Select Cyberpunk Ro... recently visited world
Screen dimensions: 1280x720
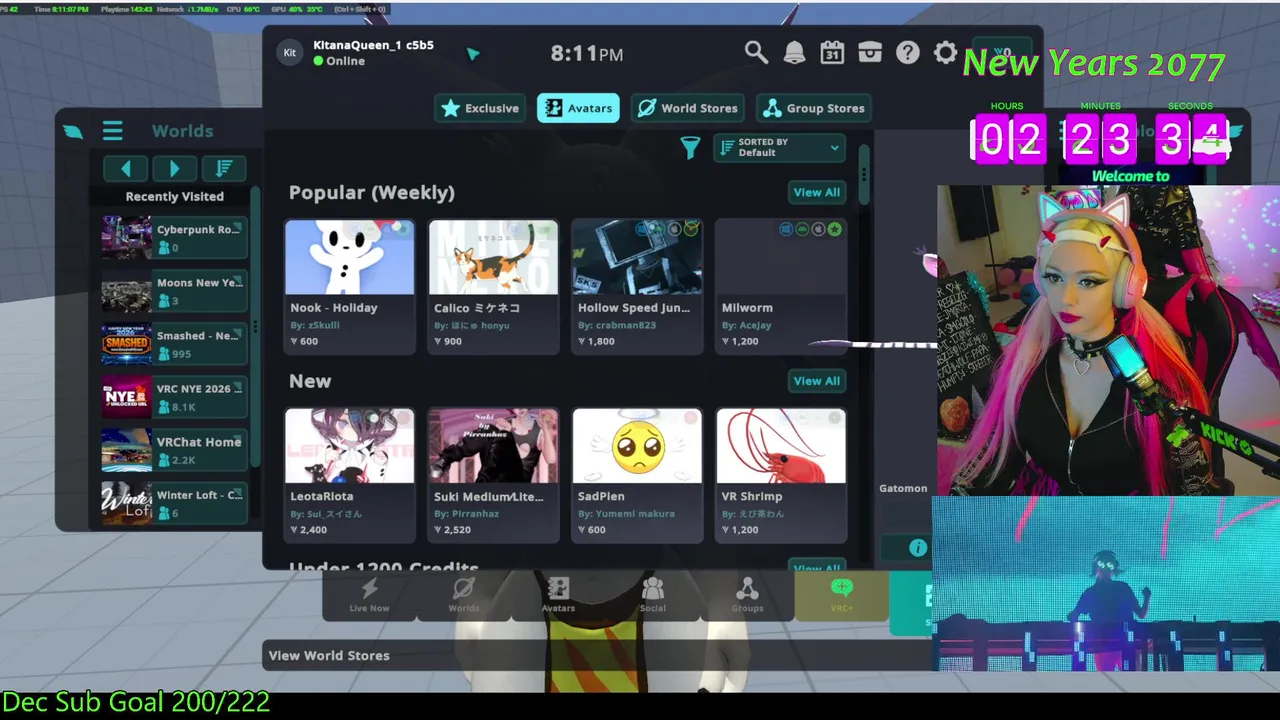click(174, 238)
